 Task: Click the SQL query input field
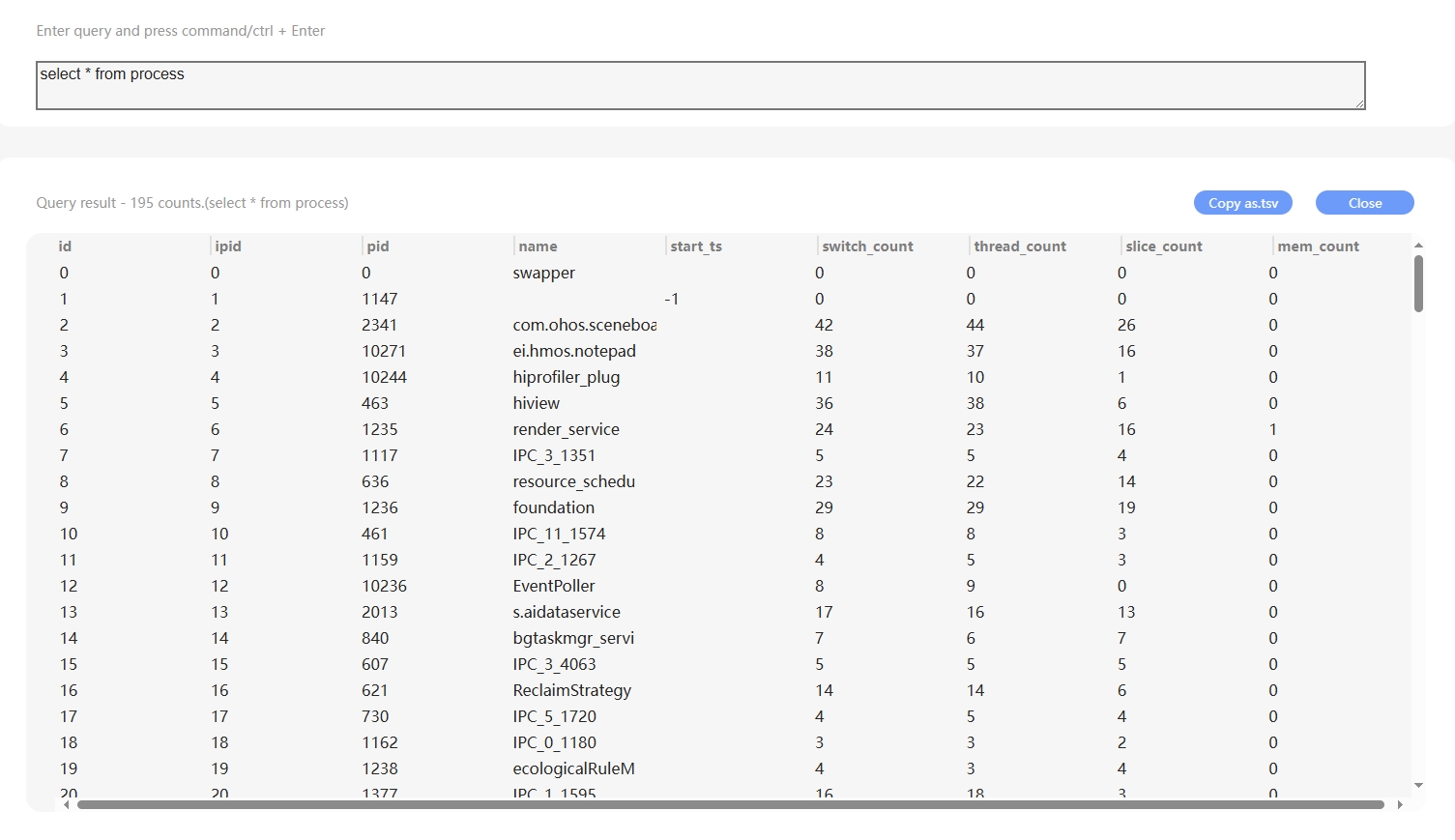point(700,85)
